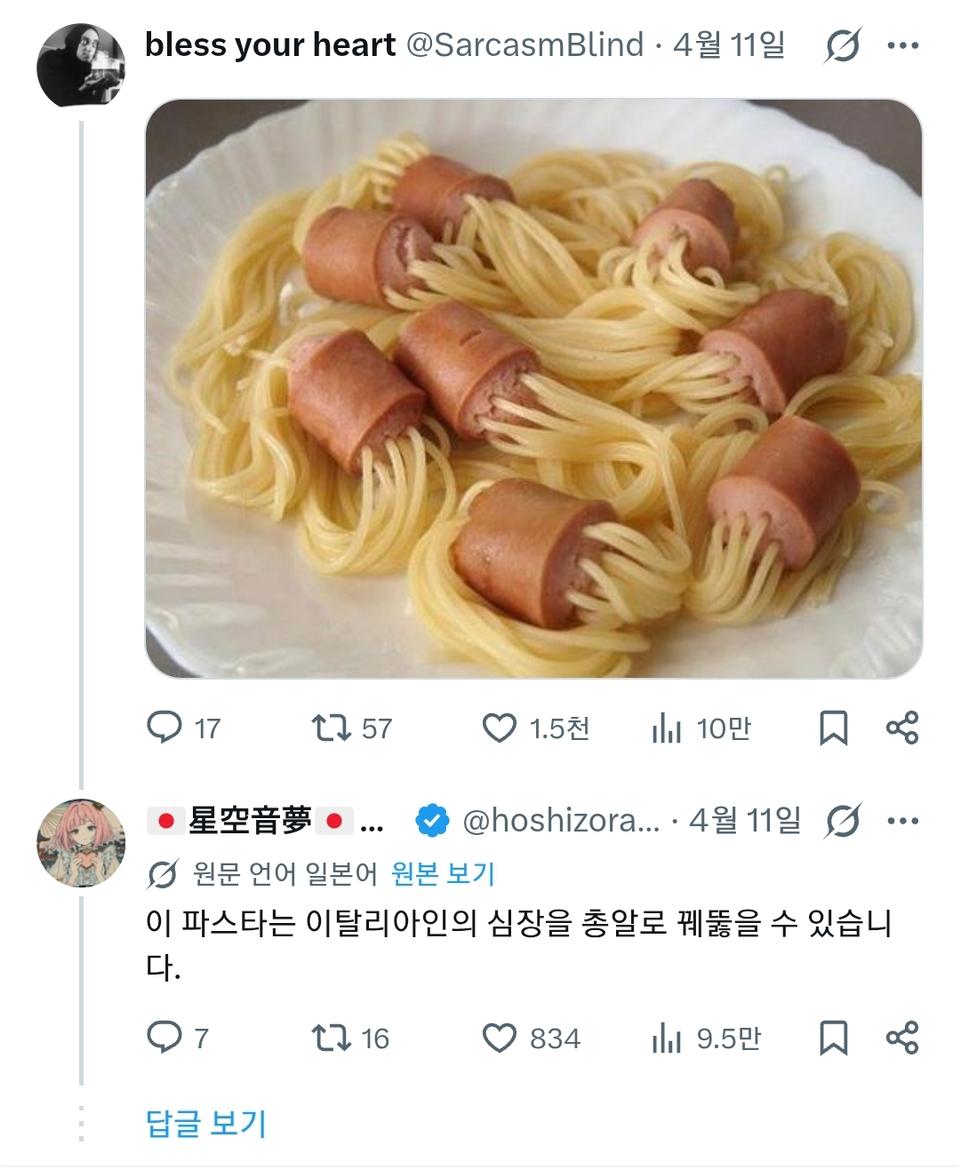This screenshot has height=1169, width=960.
Task: Retweet the hoshizora reply with 16 reposts
Action: pos(331,1038)
